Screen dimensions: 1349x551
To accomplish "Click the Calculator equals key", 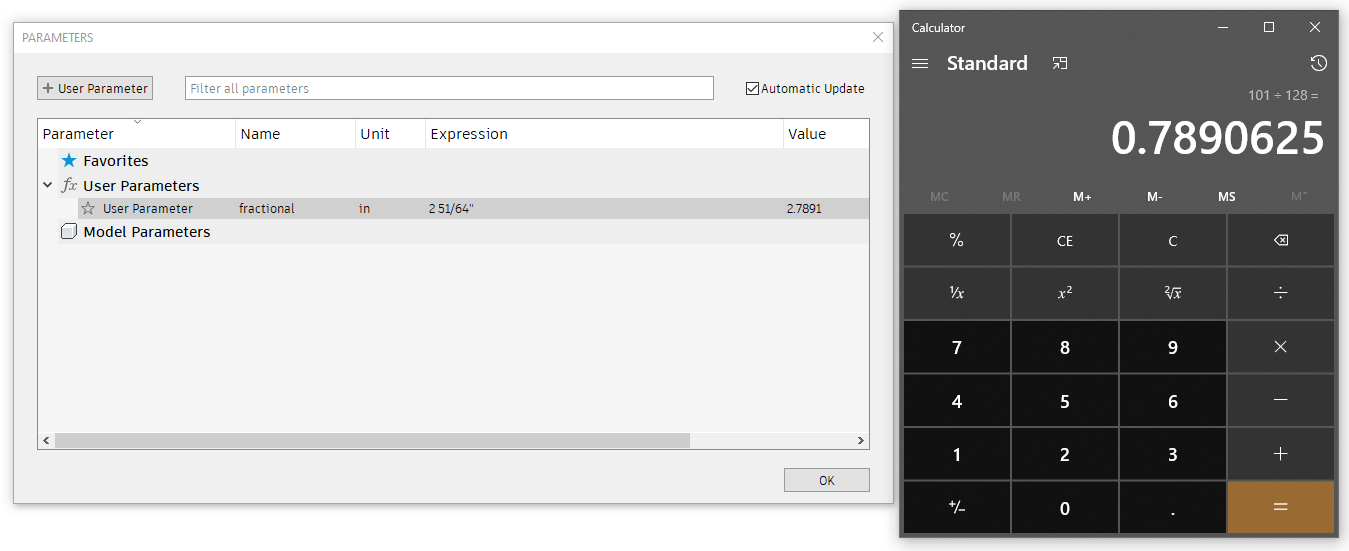I will (1281, 507).
